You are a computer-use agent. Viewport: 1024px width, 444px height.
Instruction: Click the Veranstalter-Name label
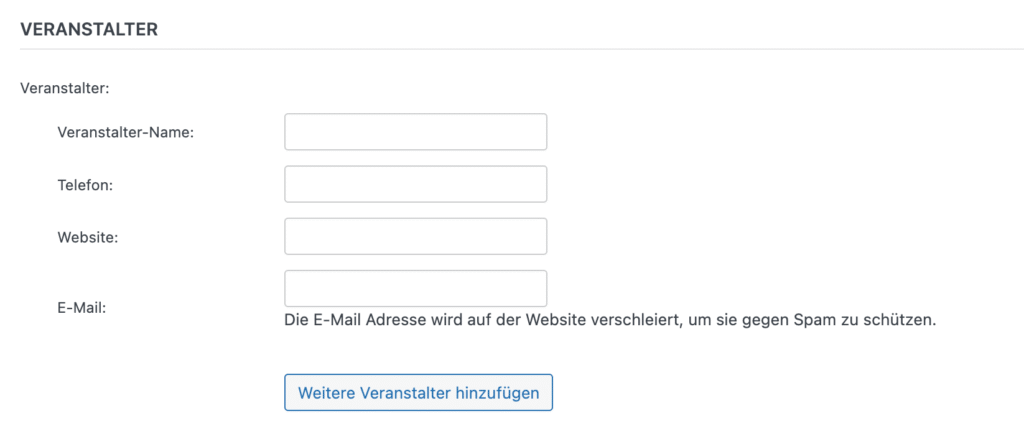[126, 132]
